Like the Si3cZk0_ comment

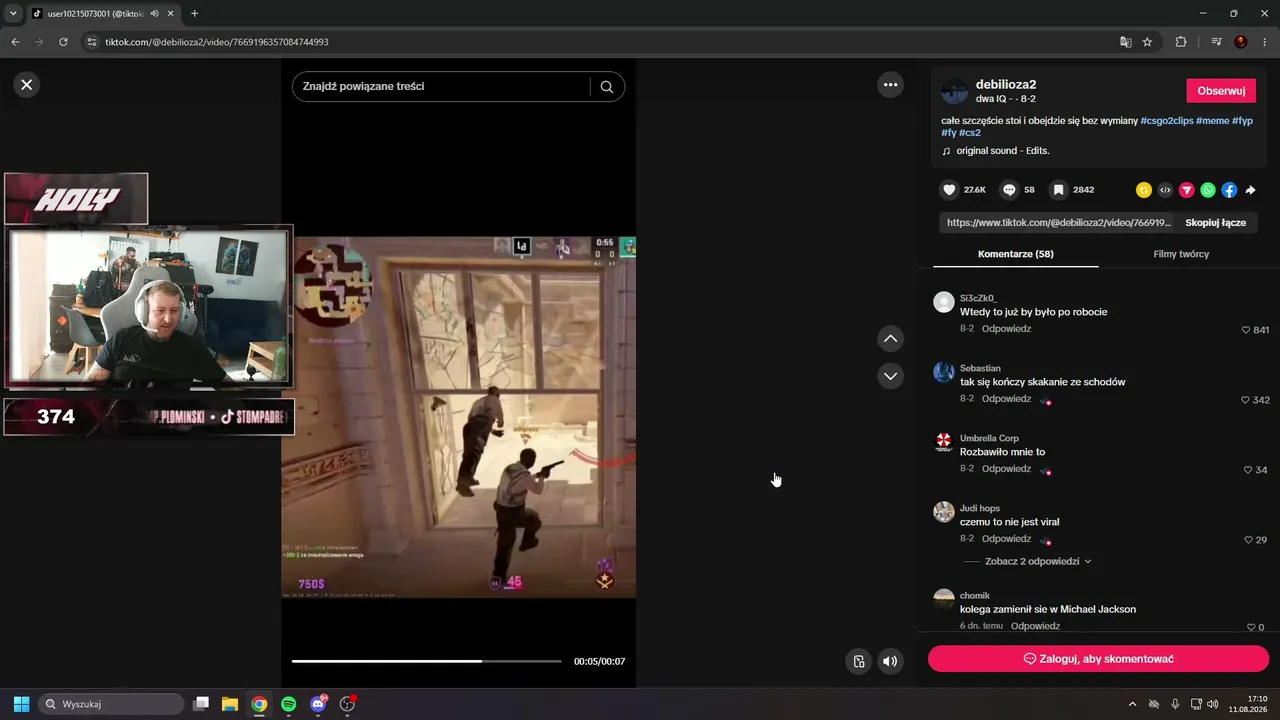[1246, 330]
